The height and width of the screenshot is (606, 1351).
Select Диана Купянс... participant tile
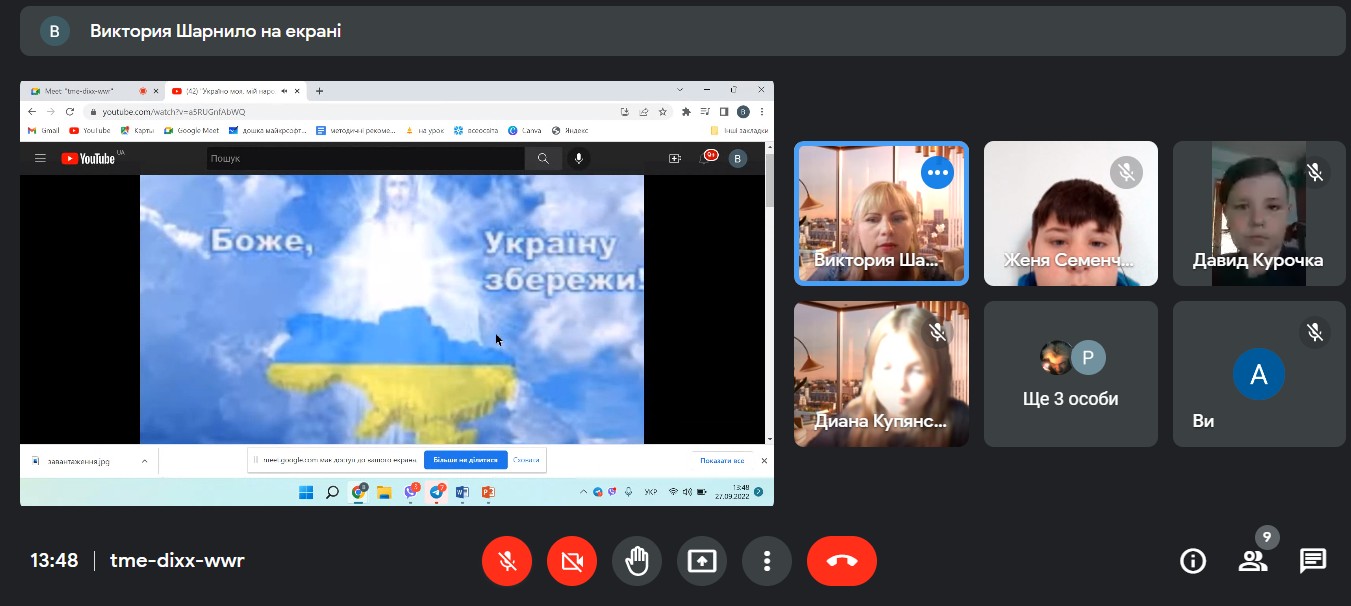(881, 374)
